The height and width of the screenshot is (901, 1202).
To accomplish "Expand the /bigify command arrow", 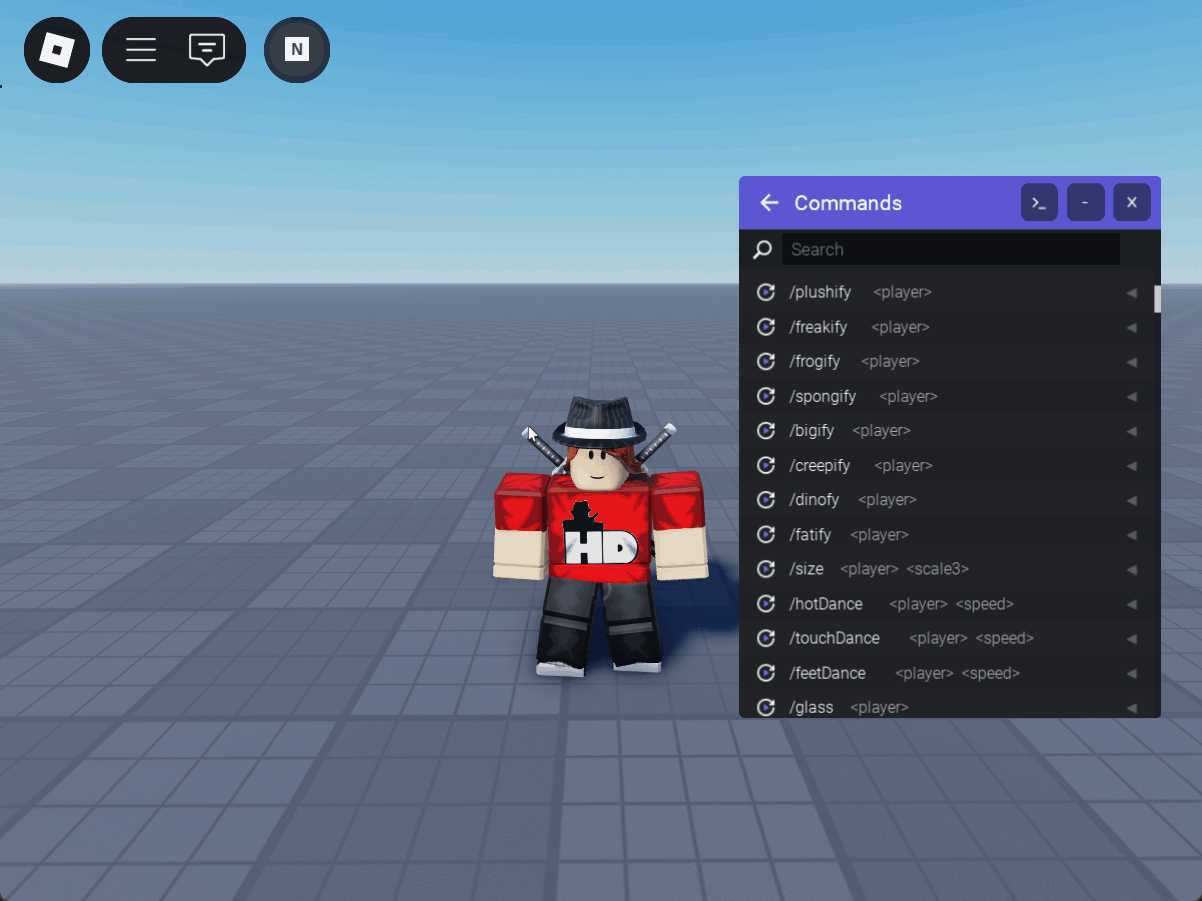I will [1132, 431].
